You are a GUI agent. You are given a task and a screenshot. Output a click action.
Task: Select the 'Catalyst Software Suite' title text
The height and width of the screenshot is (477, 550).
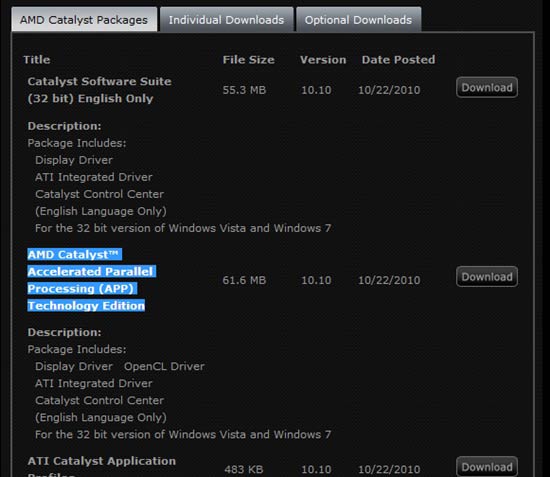pos(100,81)
